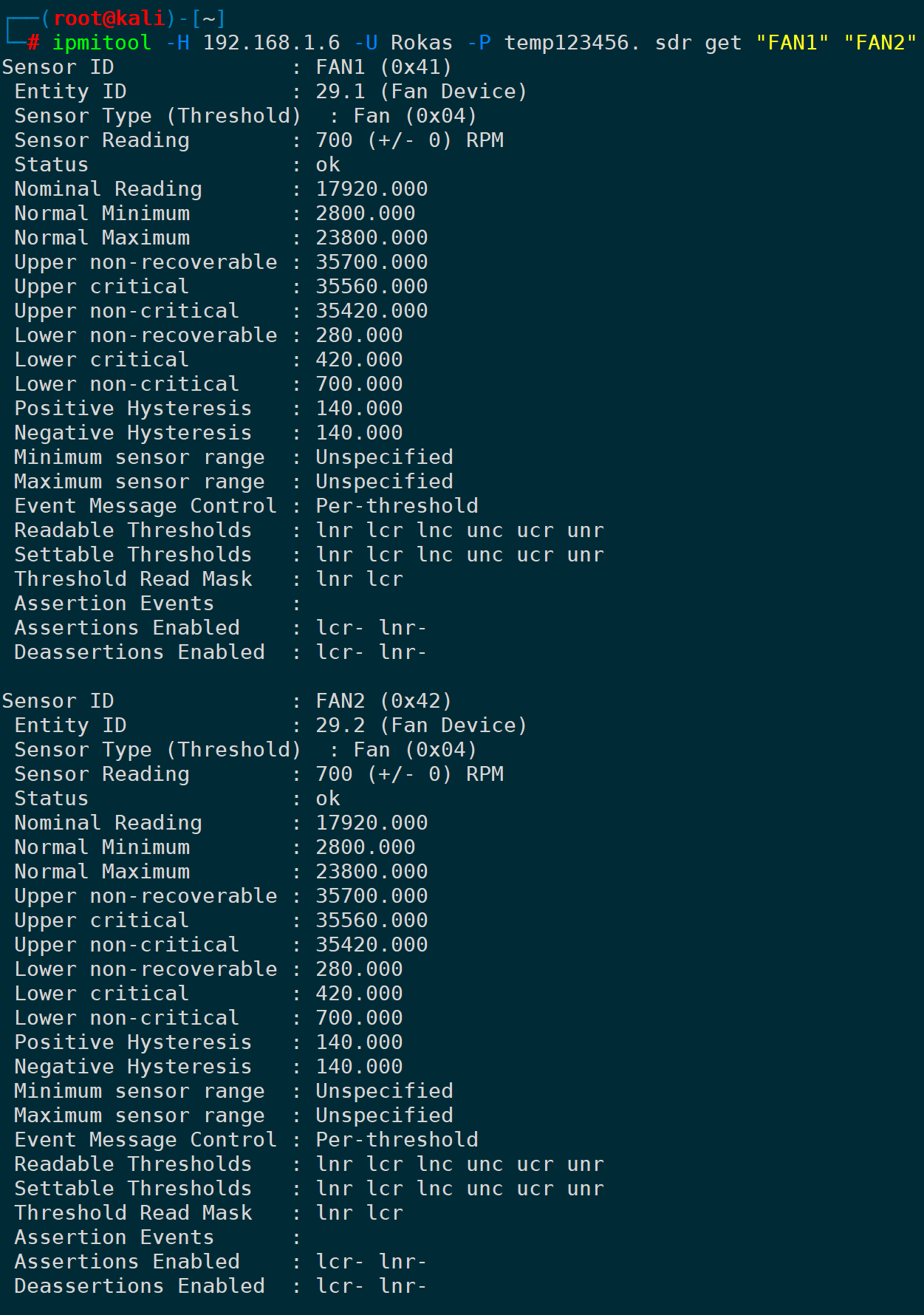Viewport: 924px width, 1315px height.
Task: Click FAN1's Nominal Reading label
Action: (x=108, y=189)
